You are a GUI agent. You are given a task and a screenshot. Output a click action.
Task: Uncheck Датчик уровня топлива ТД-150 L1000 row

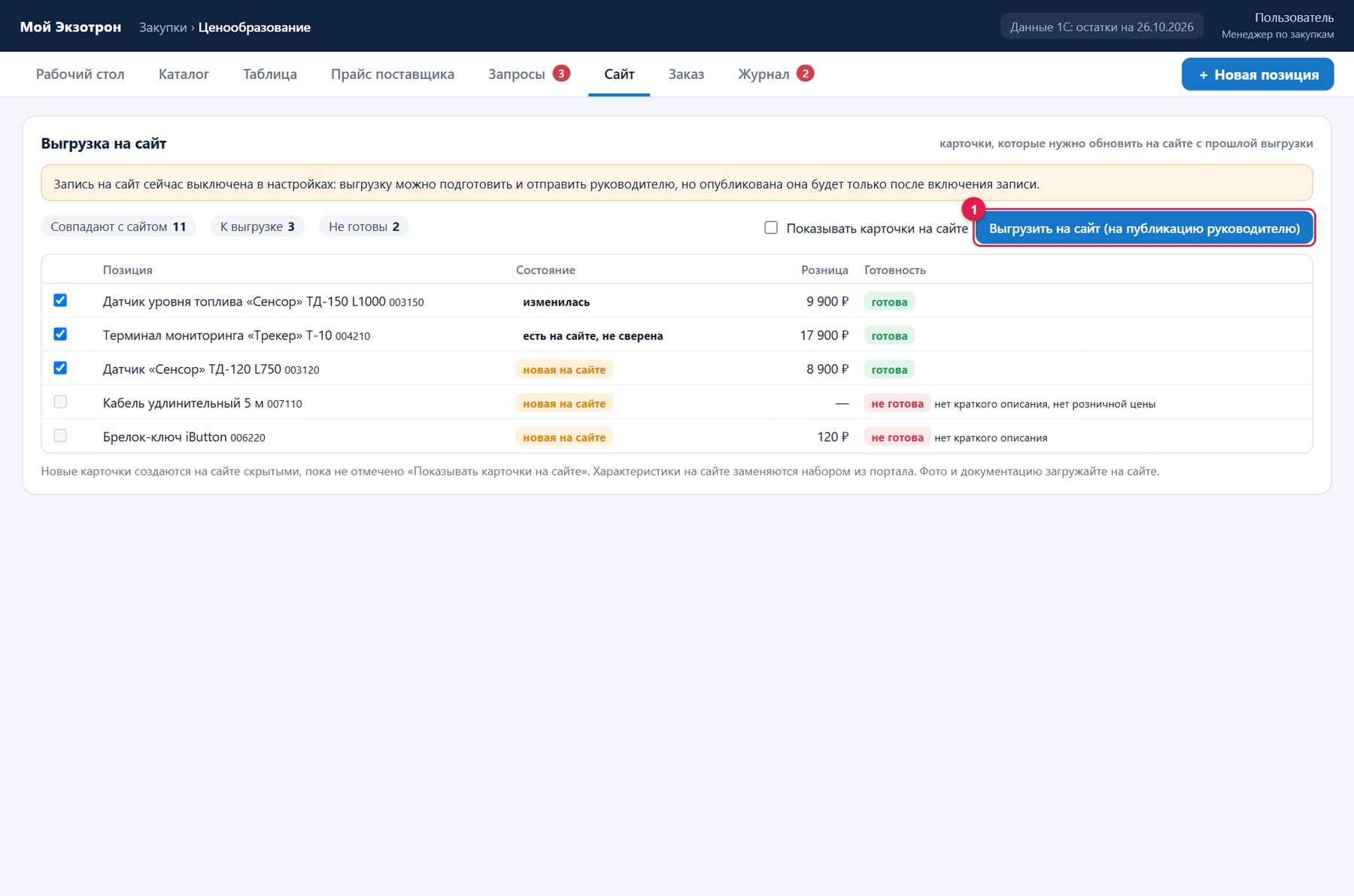(x=60, y=300)
